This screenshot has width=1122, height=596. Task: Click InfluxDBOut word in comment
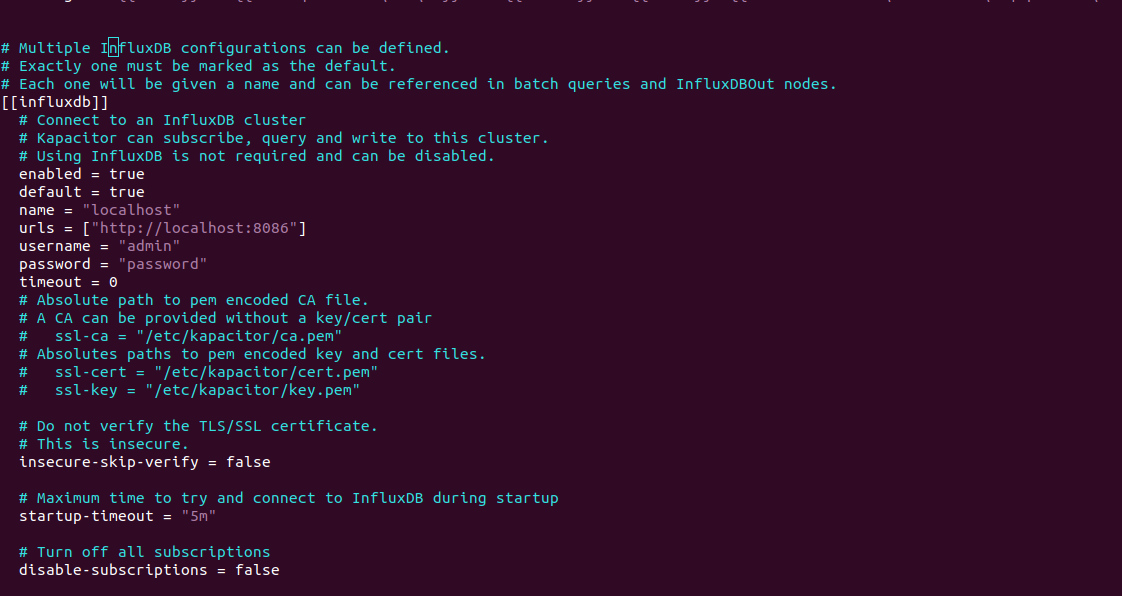coord(725,84)
